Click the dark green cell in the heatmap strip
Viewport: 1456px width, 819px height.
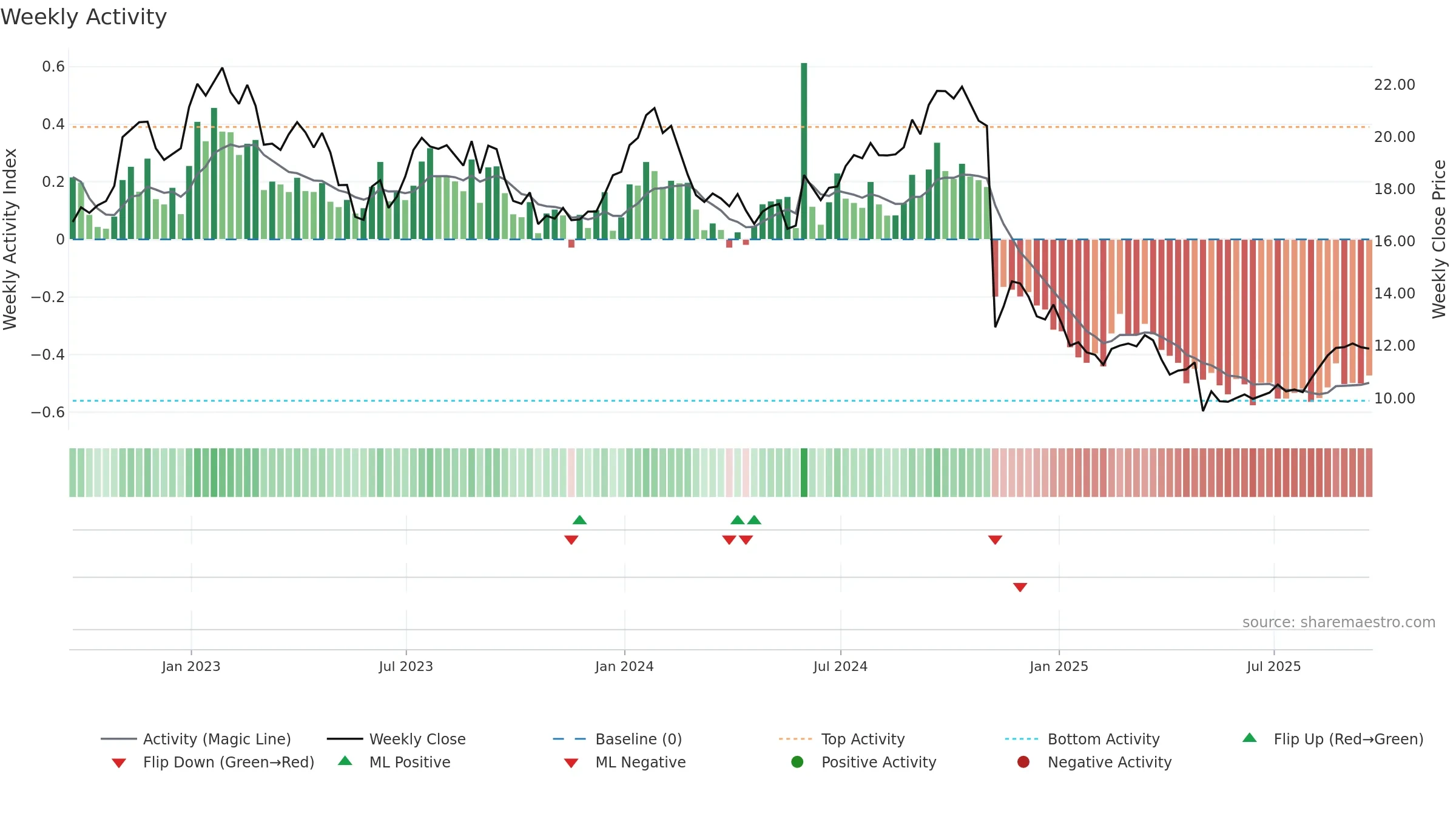(804, 473)
